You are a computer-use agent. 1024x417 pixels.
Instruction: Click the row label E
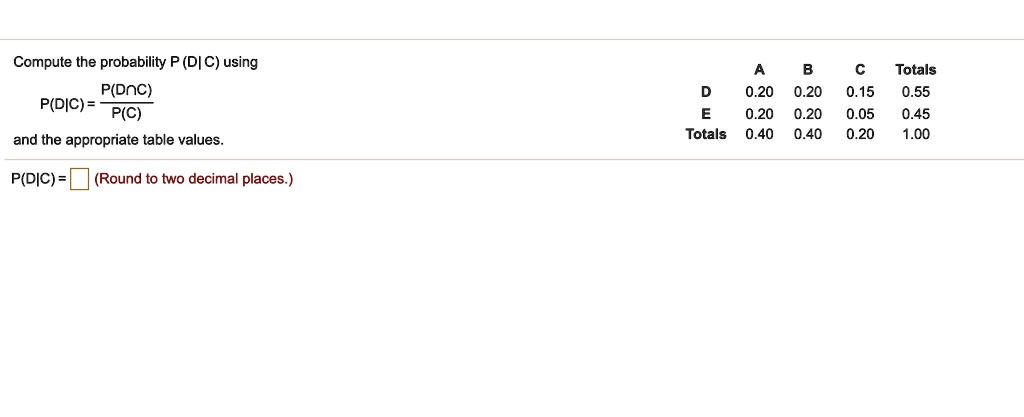(x=706, y=113)
